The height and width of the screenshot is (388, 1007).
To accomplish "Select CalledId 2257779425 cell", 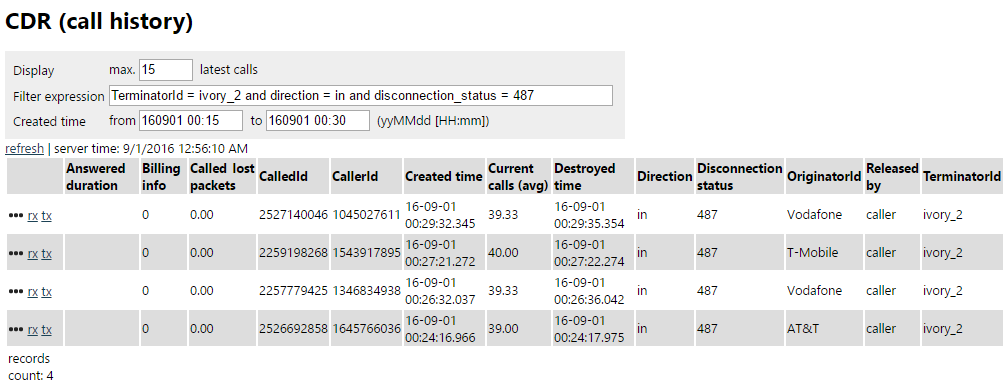I will 293,290.
